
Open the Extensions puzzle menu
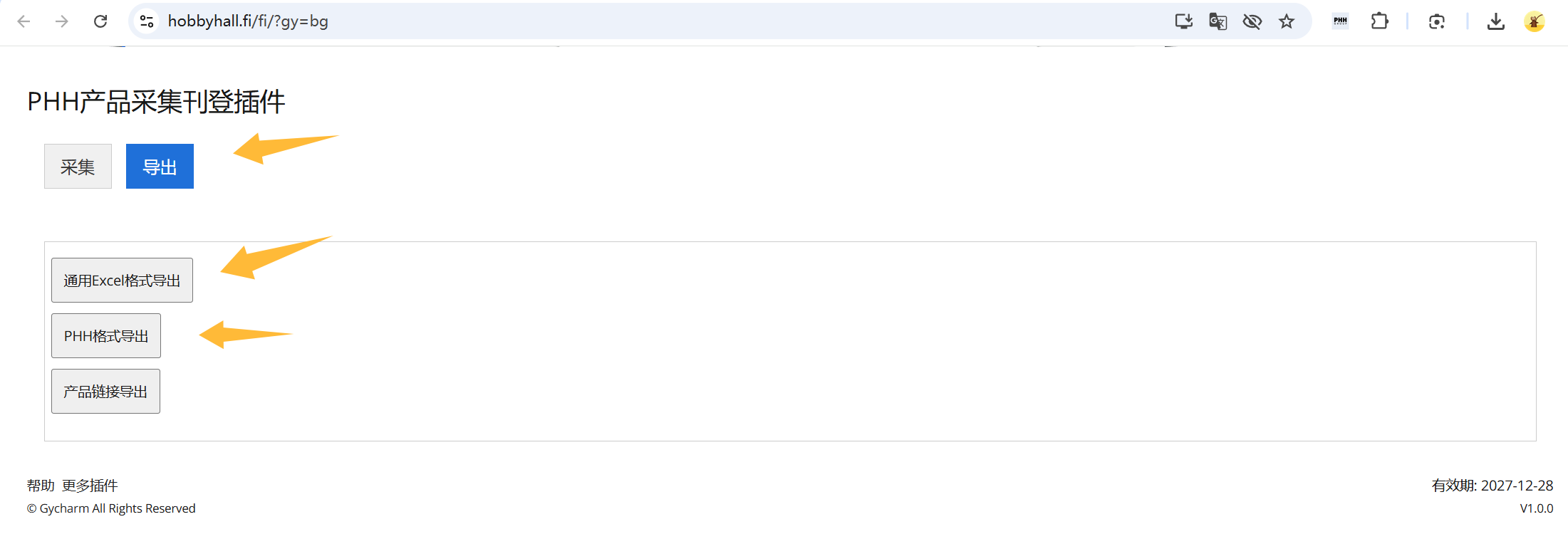click(1380, 21)
